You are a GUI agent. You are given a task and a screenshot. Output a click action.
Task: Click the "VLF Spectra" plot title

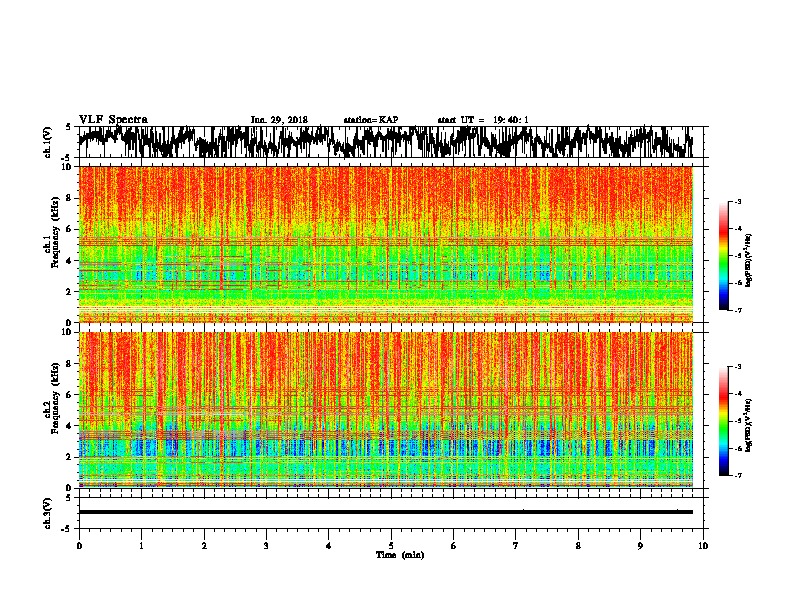click(113, 120)
